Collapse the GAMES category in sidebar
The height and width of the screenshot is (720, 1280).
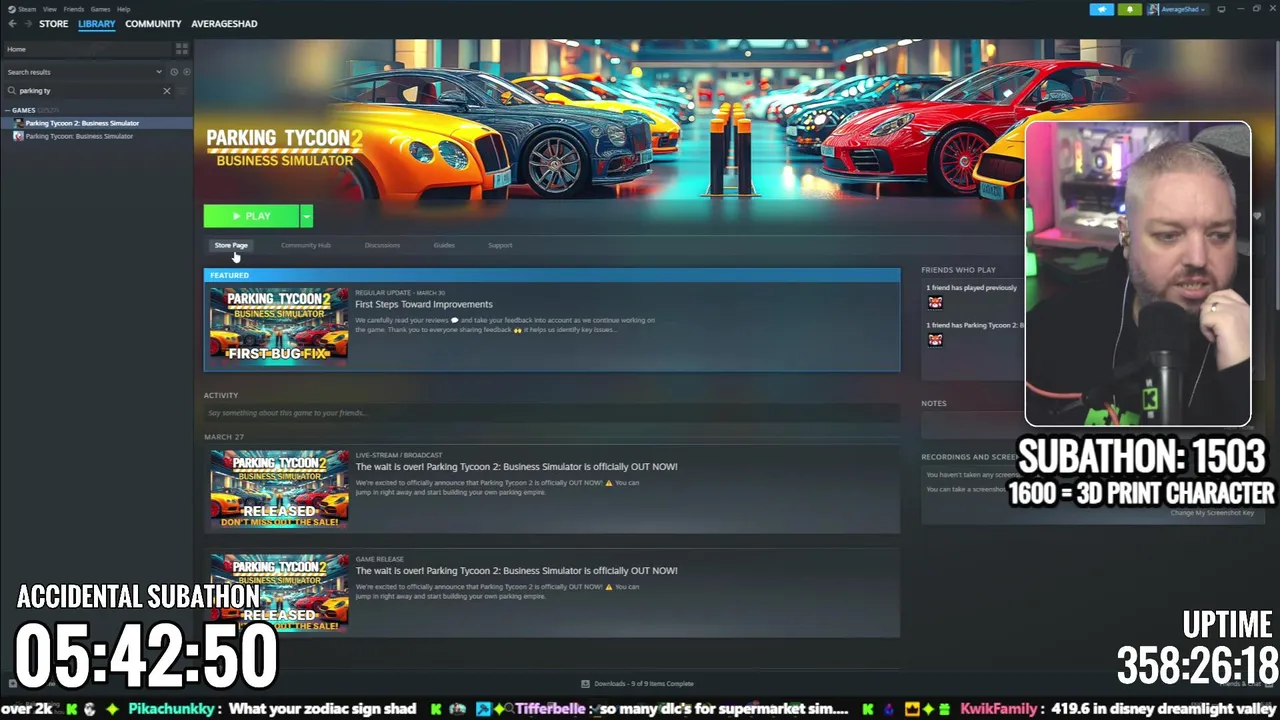pos(8,110)
